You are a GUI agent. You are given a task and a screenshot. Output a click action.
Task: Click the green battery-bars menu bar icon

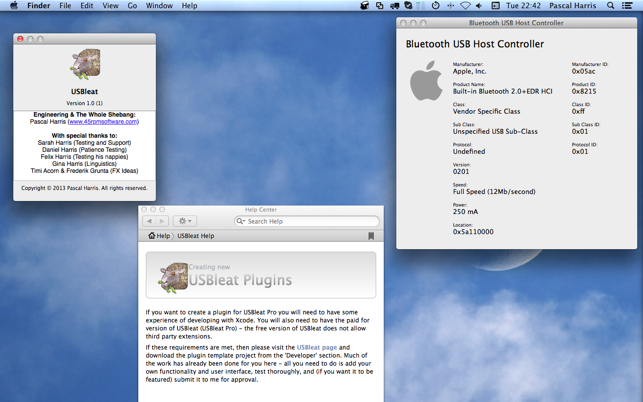pyautogui.click(x=421, y=6)
